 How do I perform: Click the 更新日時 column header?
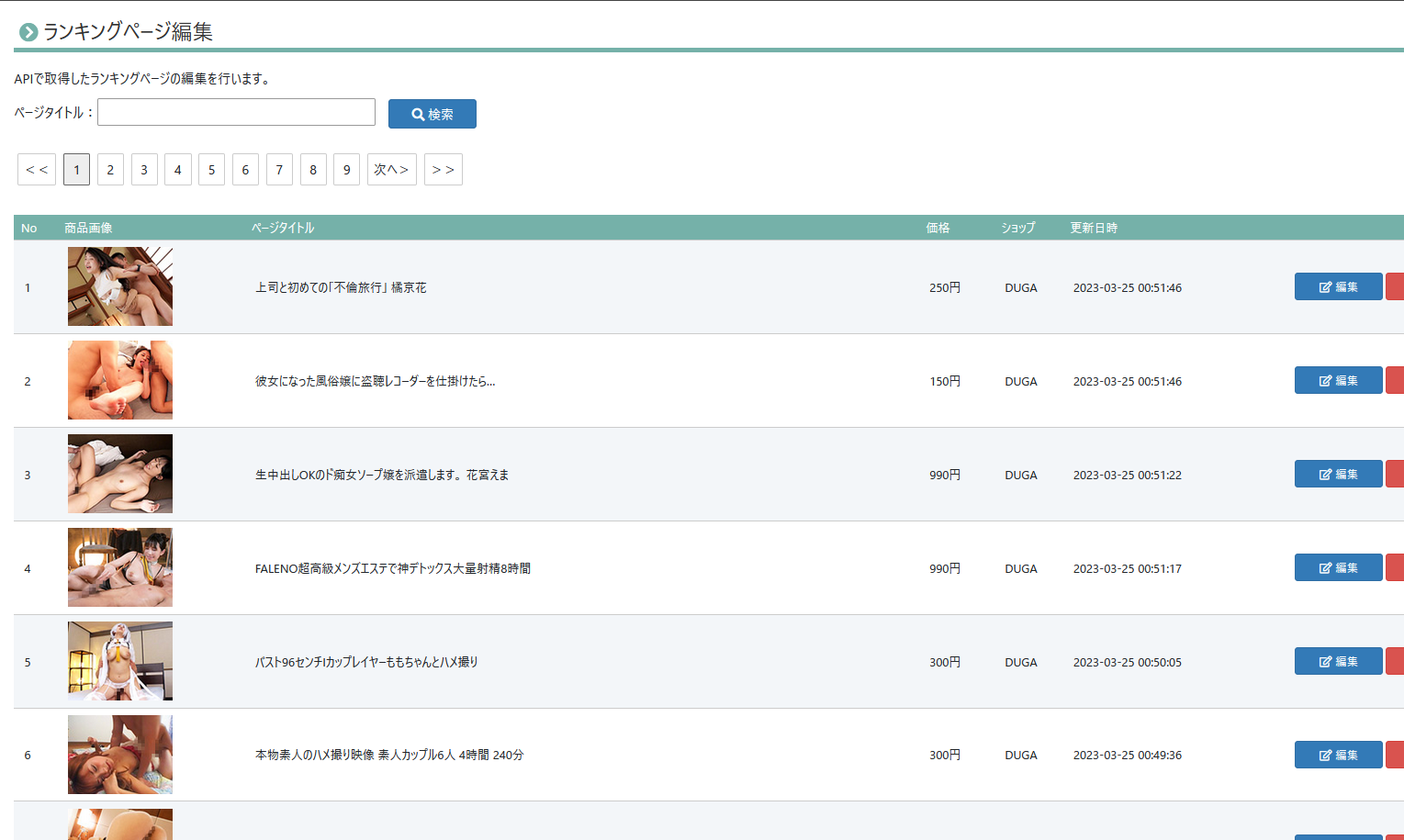pyautogui.click(x=1093, y=228)
